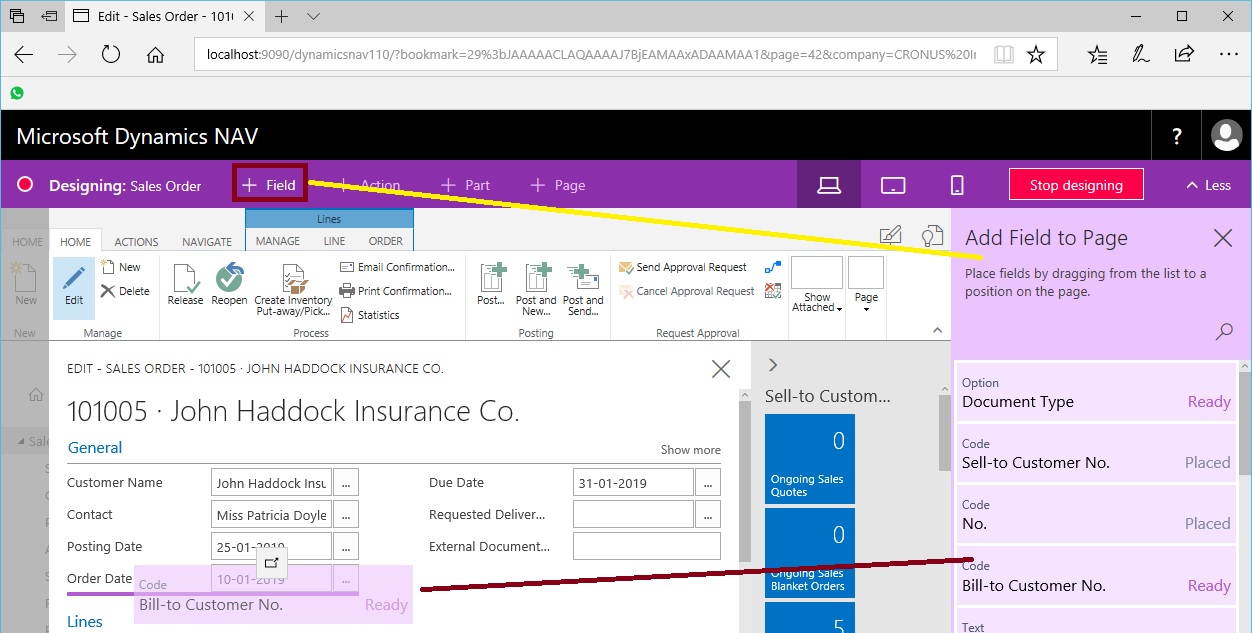Switch to tablet preview device icon
The image size is (1252, 633).
click(x=892, y=185)
